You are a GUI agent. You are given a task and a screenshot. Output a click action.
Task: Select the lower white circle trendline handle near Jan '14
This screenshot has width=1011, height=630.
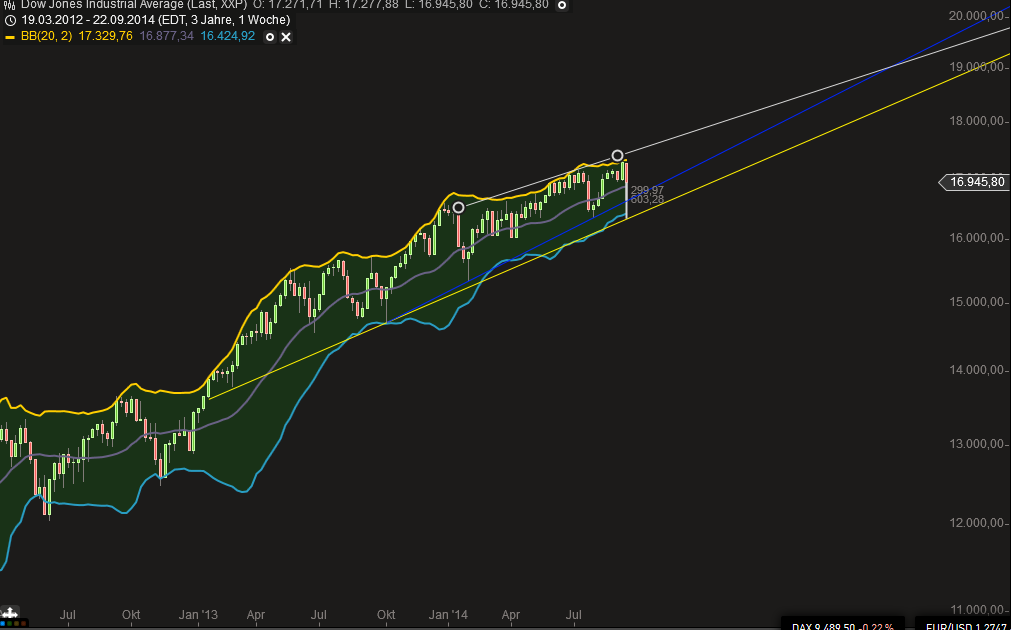pos(458,208)
